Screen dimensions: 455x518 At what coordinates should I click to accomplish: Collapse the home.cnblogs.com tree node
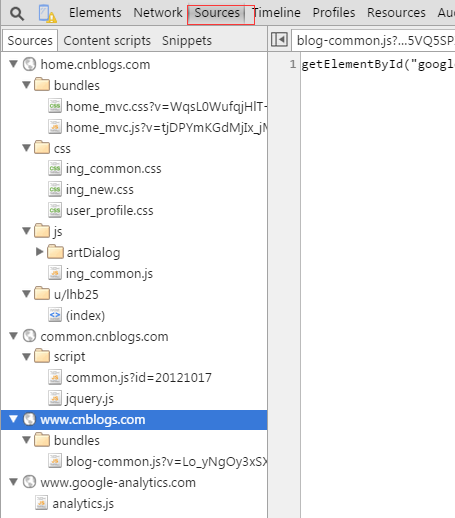[13, 63]
